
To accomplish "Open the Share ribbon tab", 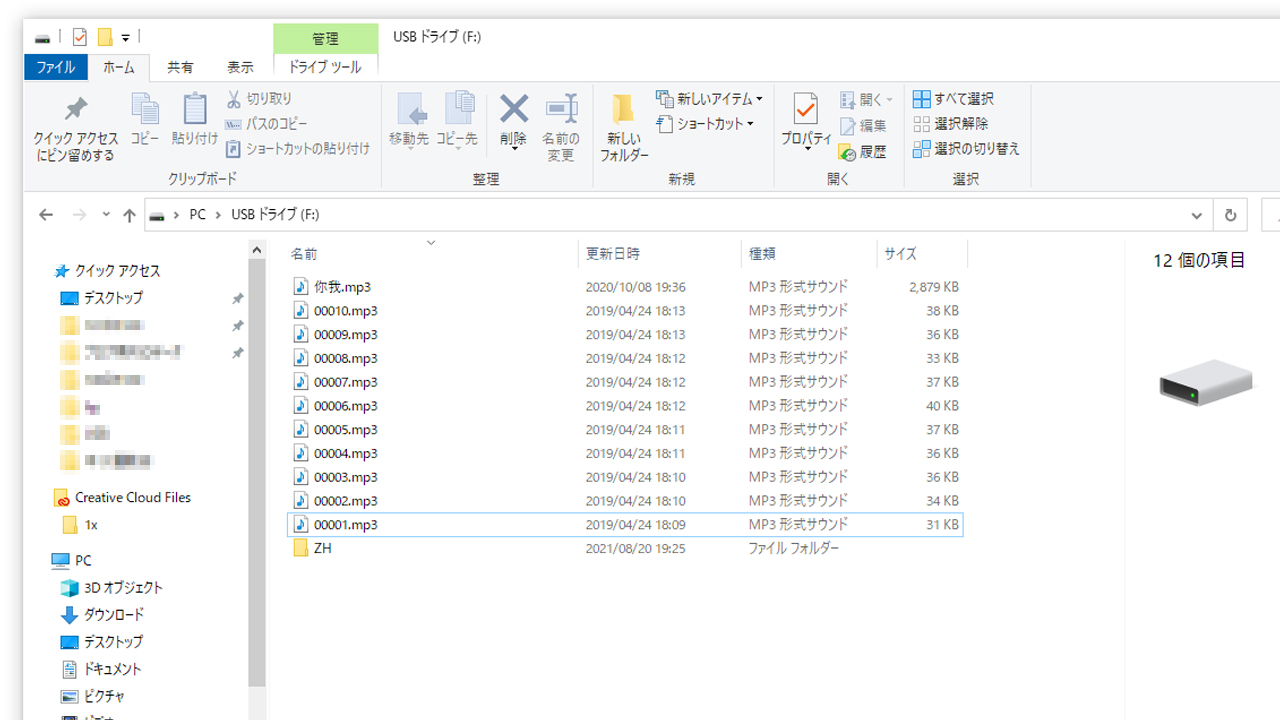I will [x=180, y=68].
